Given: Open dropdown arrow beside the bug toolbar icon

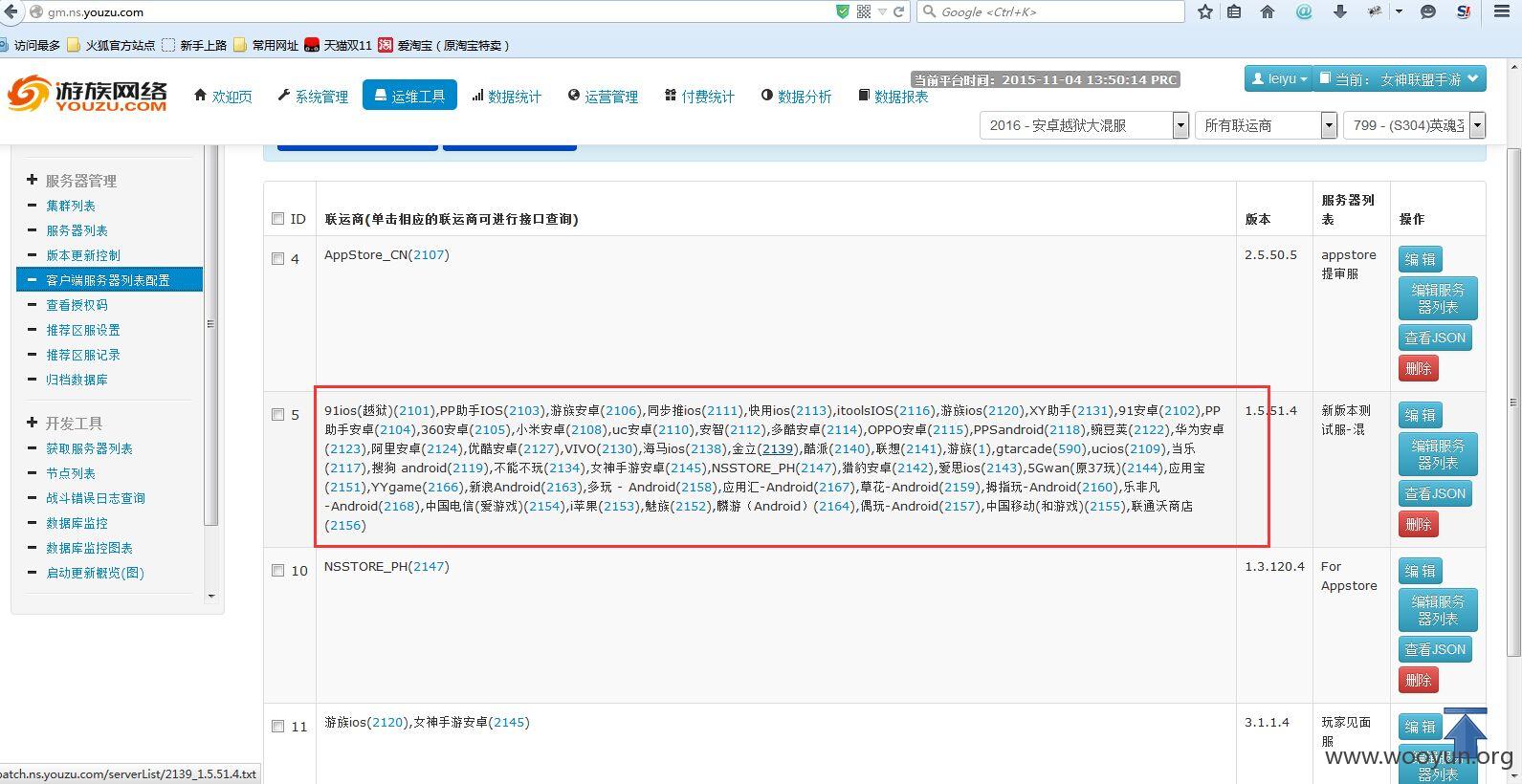Looking at the screenshot, I should 1399,11.
